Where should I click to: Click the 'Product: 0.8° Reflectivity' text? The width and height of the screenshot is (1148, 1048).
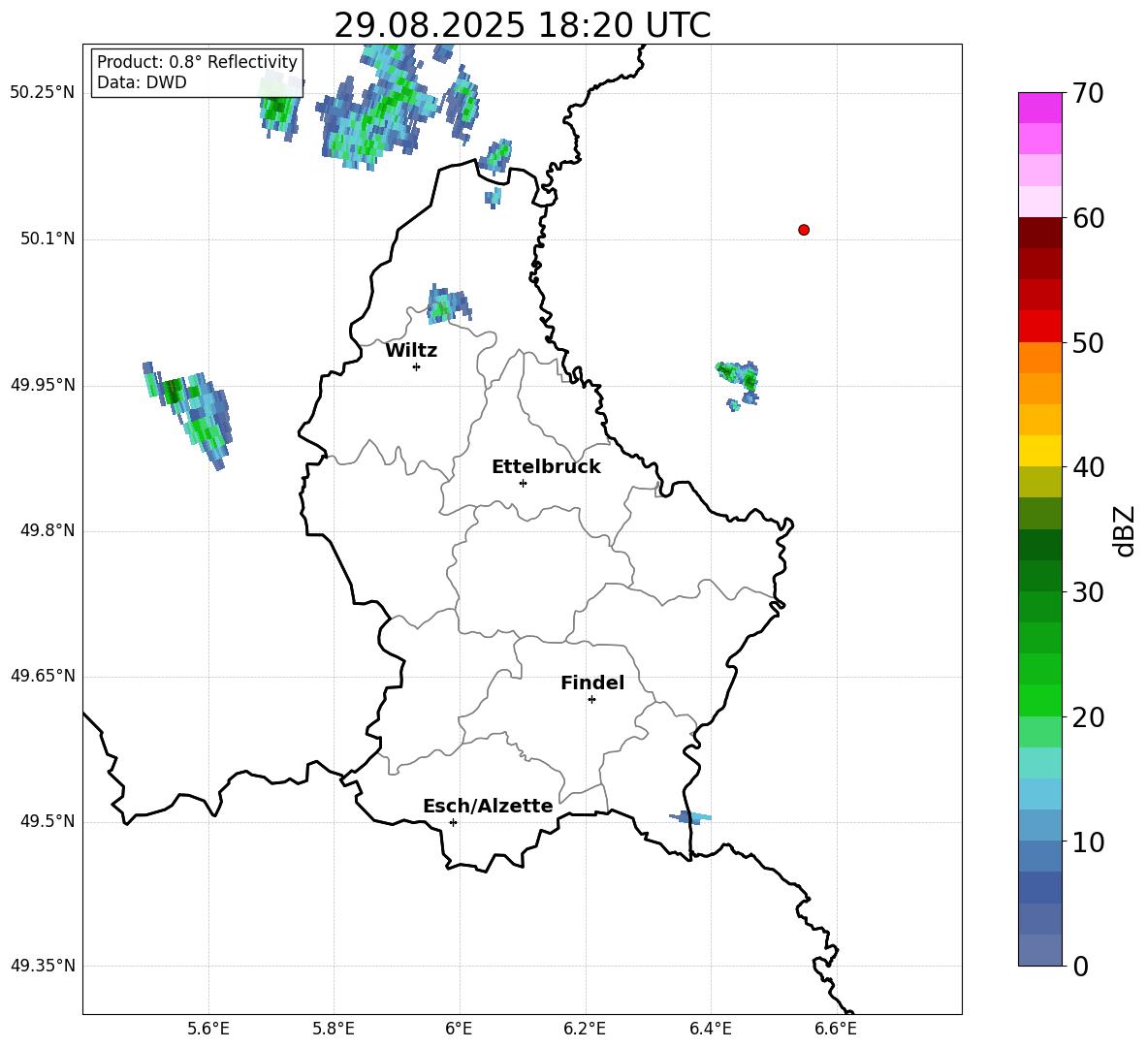(197, 62)
